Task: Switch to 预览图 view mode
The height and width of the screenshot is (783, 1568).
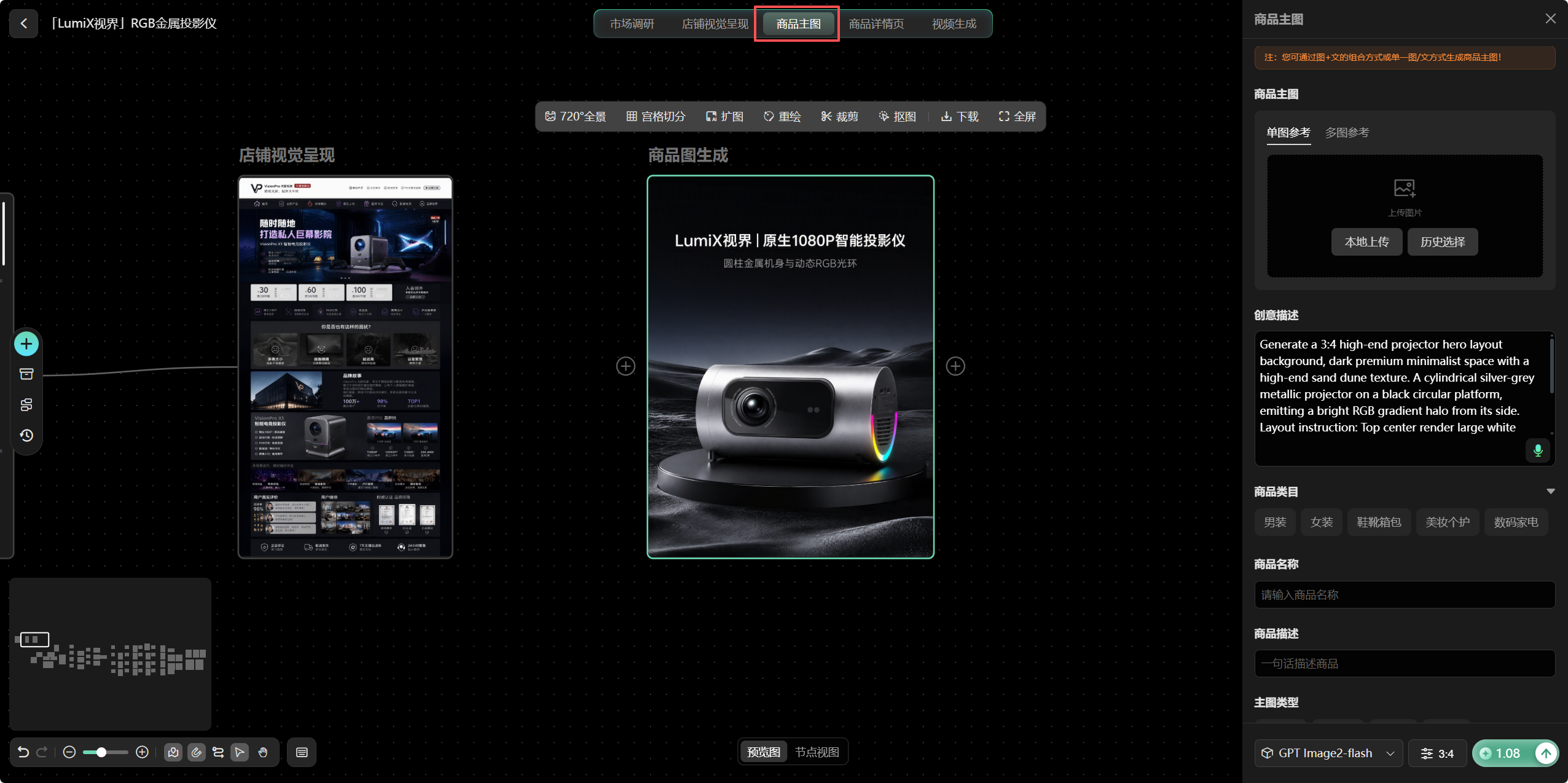Action: pyautogui.click(x=763, y=752)
